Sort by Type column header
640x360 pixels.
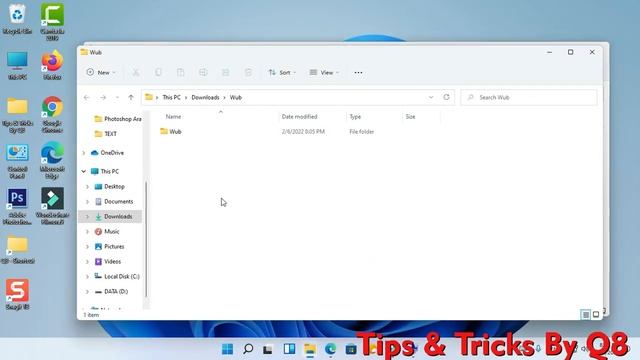355,117
